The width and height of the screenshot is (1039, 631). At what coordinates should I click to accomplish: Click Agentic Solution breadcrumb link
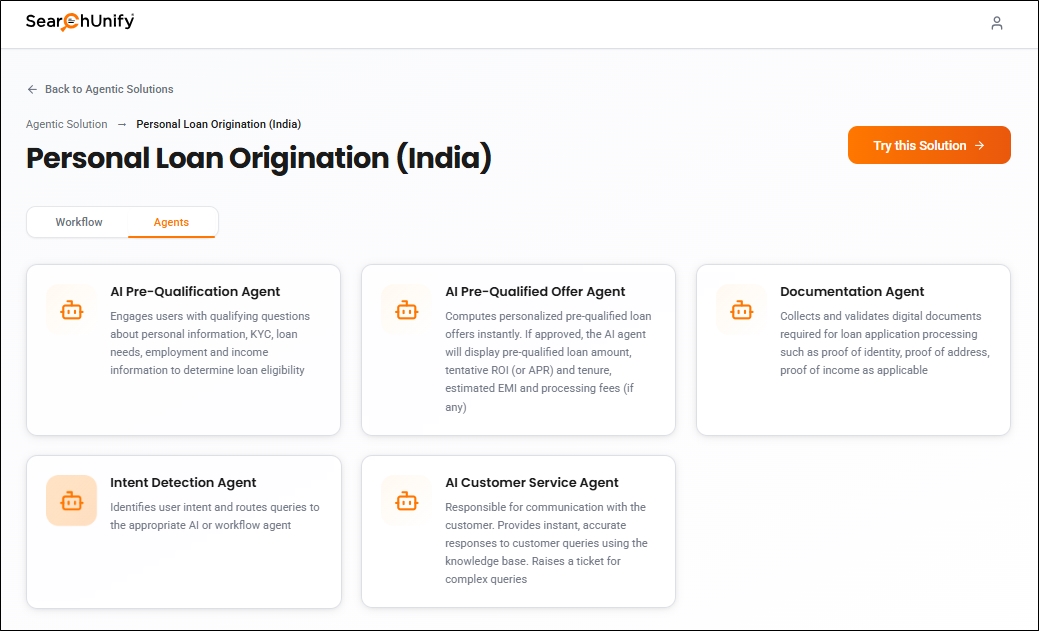click(66, 124)
